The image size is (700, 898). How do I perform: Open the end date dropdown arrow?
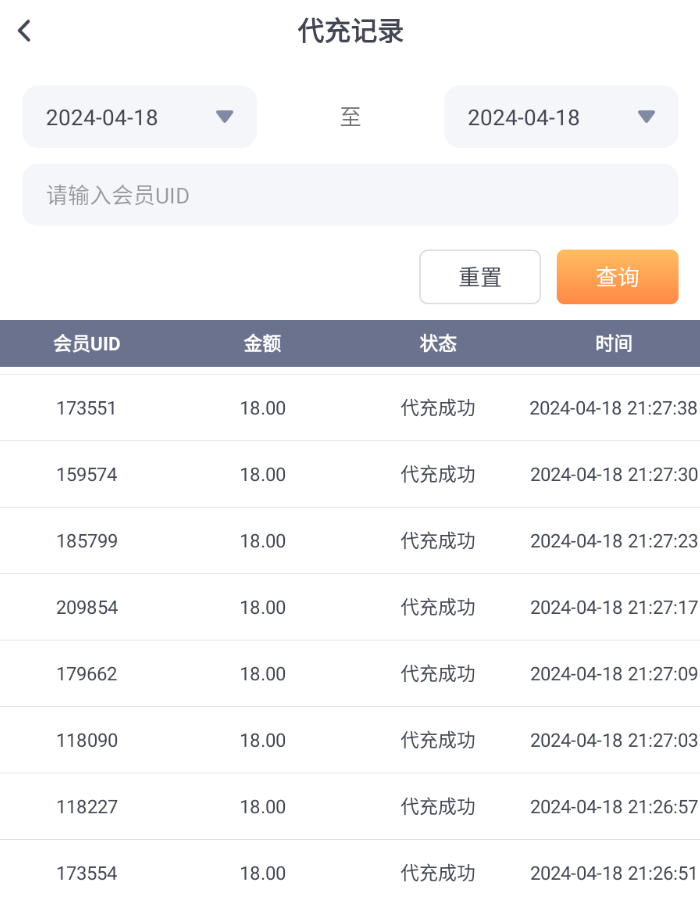646,117
